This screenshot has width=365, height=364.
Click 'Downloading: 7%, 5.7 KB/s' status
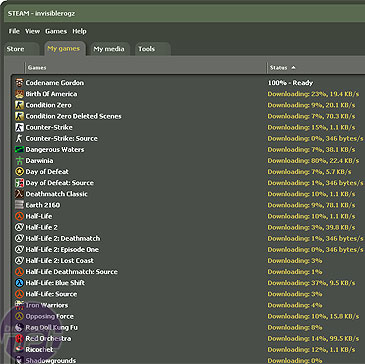309,172
